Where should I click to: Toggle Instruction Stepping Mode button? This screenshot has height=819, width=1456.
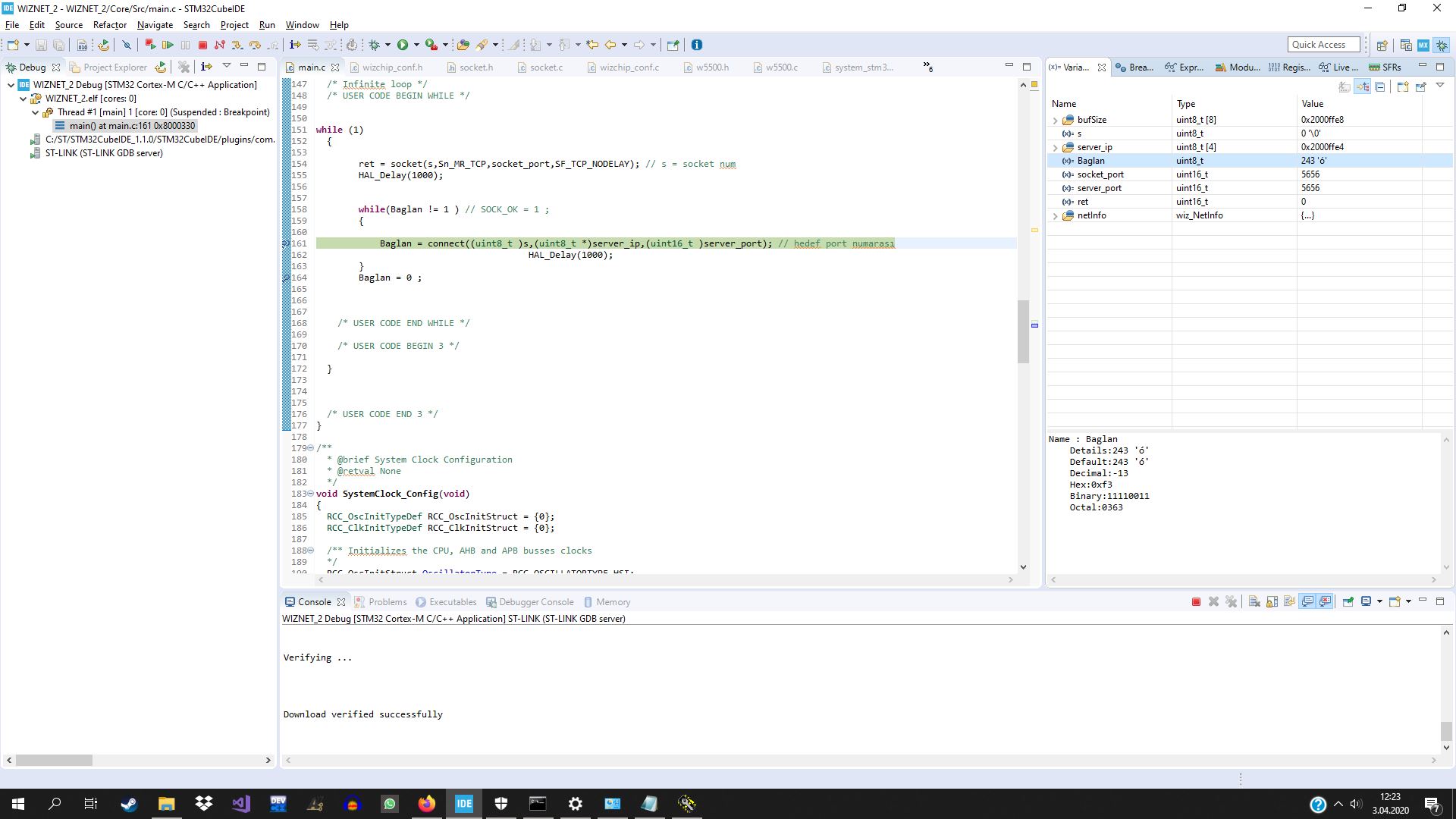tap(295, 45)
